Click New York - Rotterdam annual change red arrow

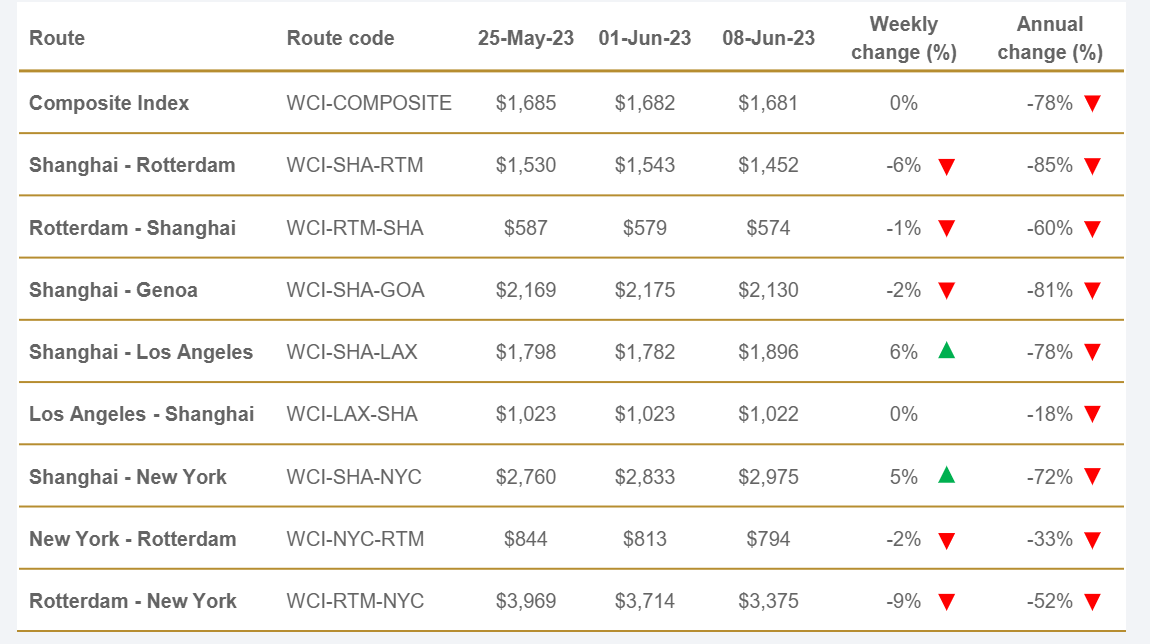(1092, 540)
